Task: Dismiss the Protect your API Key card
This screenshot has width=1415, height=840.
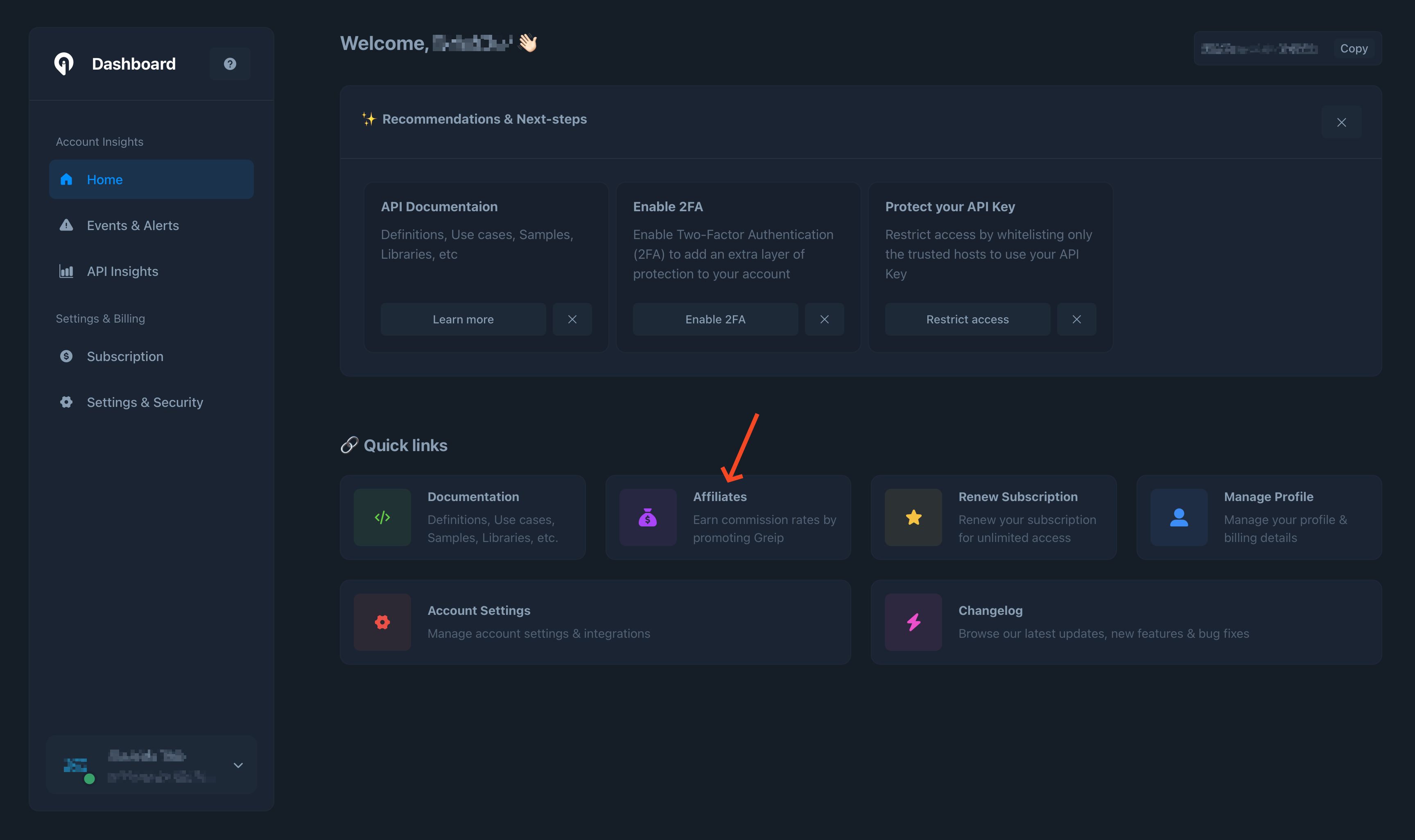Action: (x=1076, y=319)
